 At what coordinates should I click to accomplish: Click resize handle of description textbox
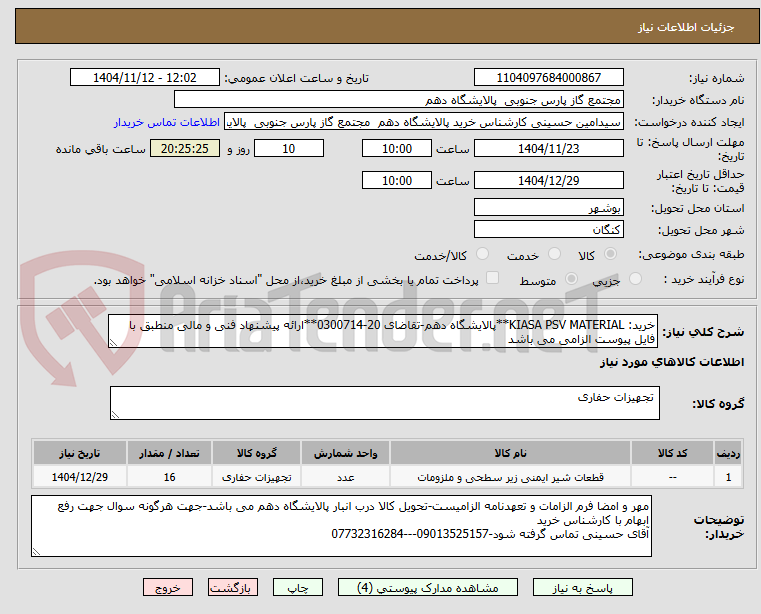click(114, 343)
